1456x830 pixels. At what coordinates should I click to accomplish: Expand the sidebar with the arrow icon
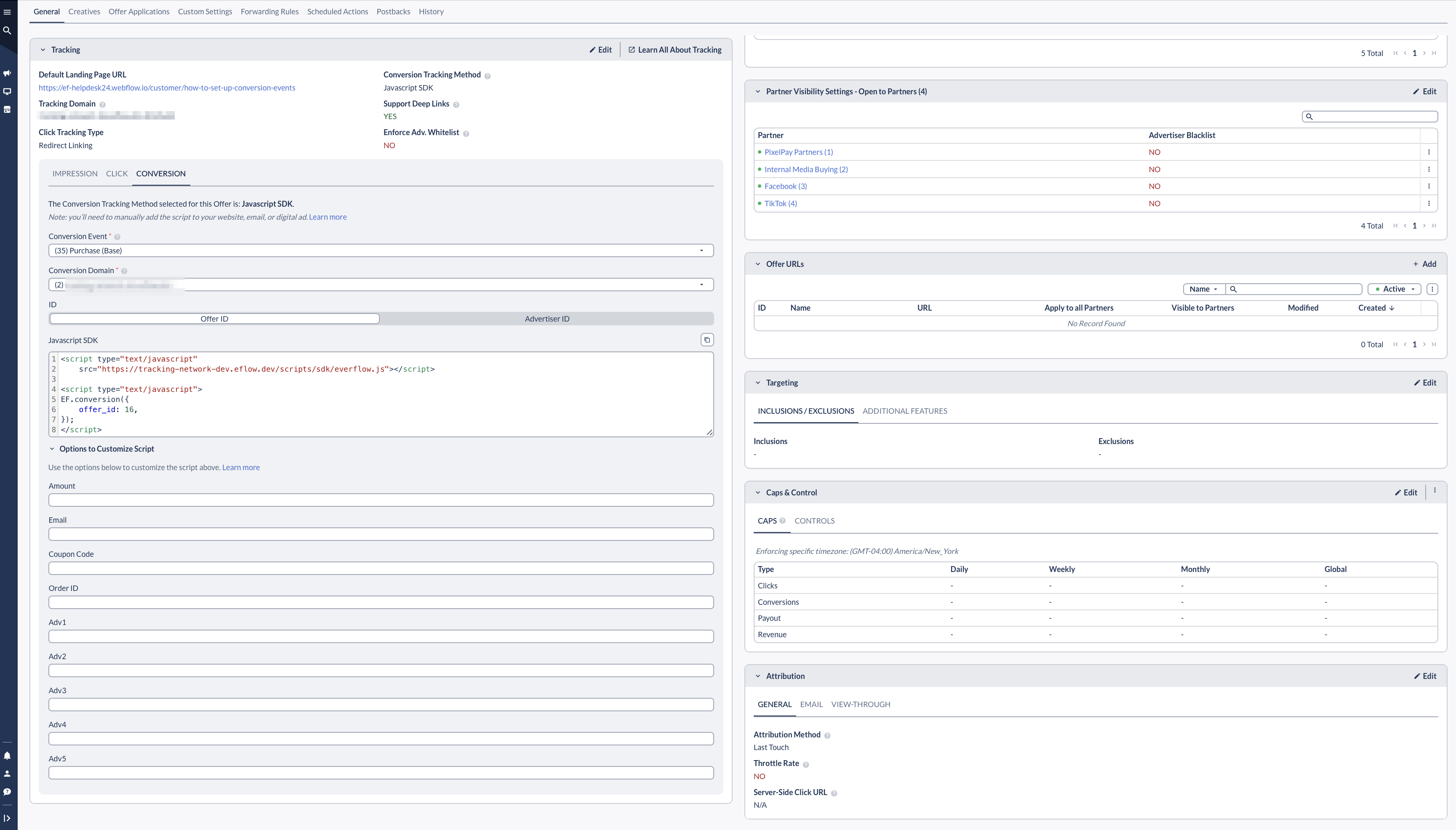[8, 818]
